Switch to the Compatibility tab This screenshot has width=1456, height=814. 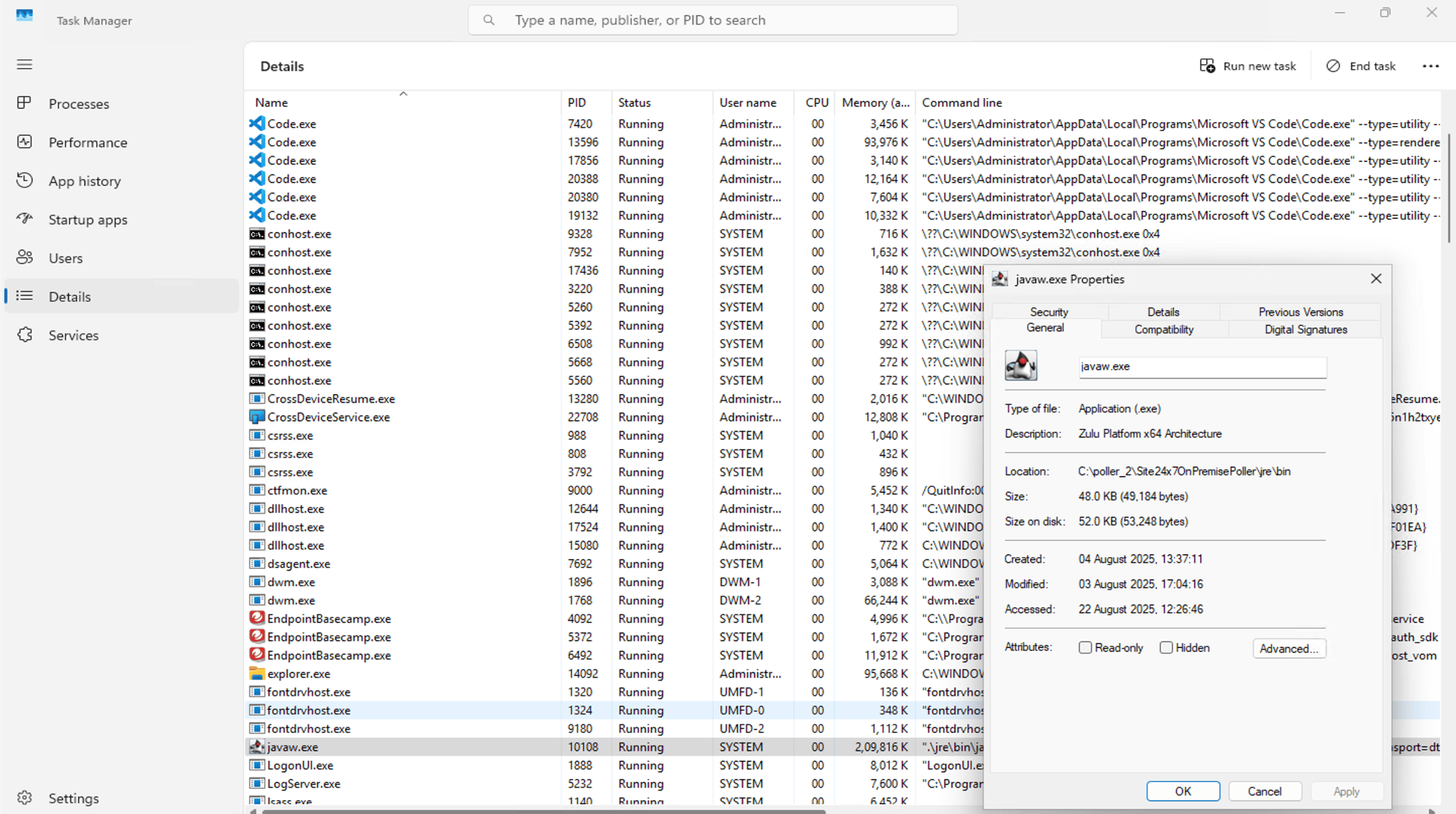click(x=1164, y=330)
